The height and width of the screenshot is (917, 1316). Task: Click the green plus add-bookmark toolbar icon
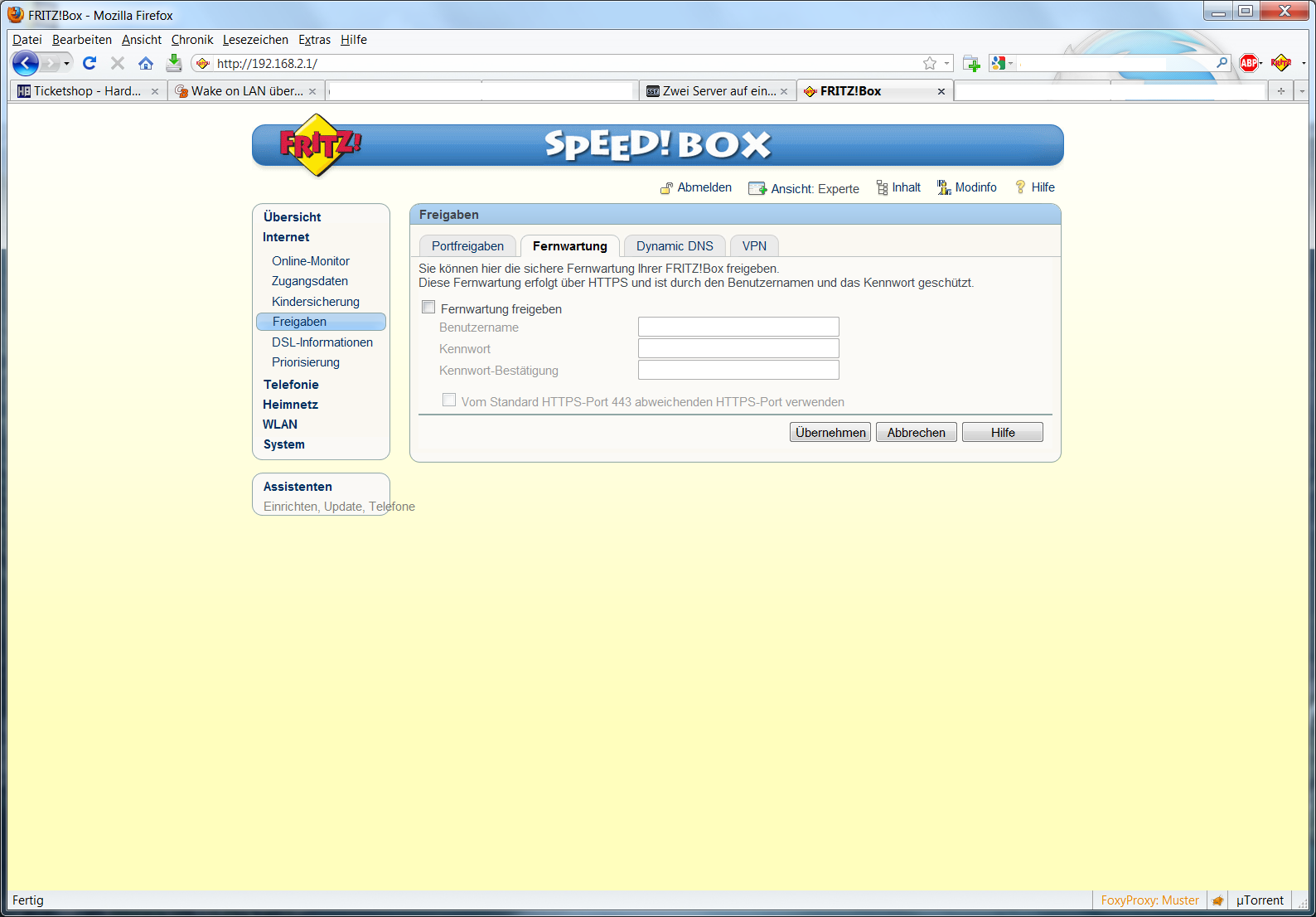click(972, 63)
